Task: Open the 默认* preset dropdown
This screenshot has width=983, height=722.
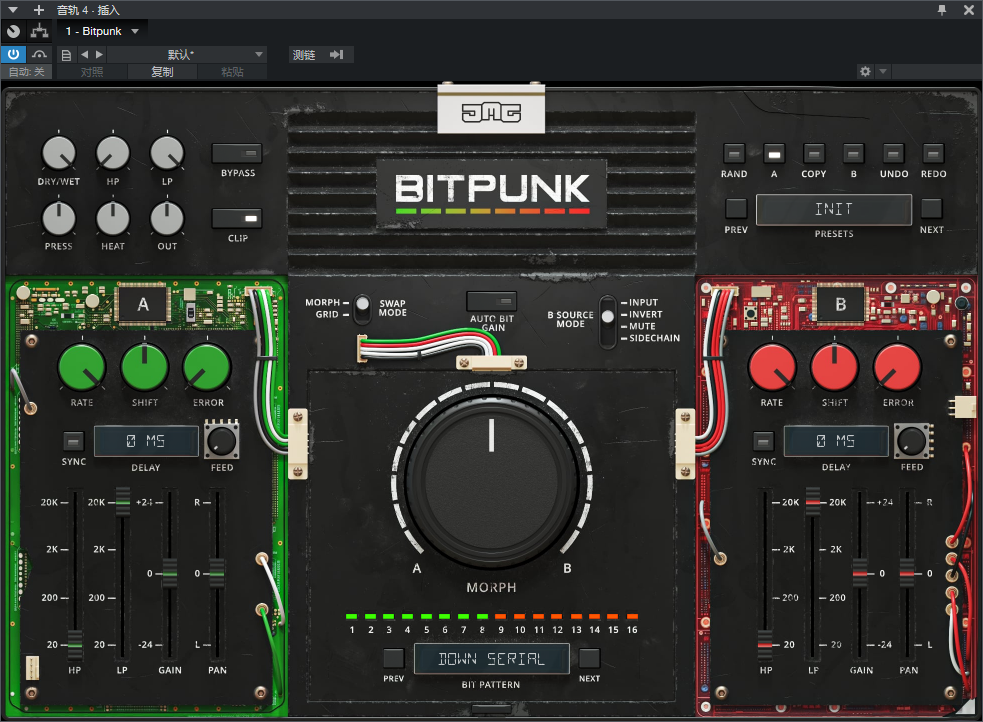Action: [x=187, y=55]
